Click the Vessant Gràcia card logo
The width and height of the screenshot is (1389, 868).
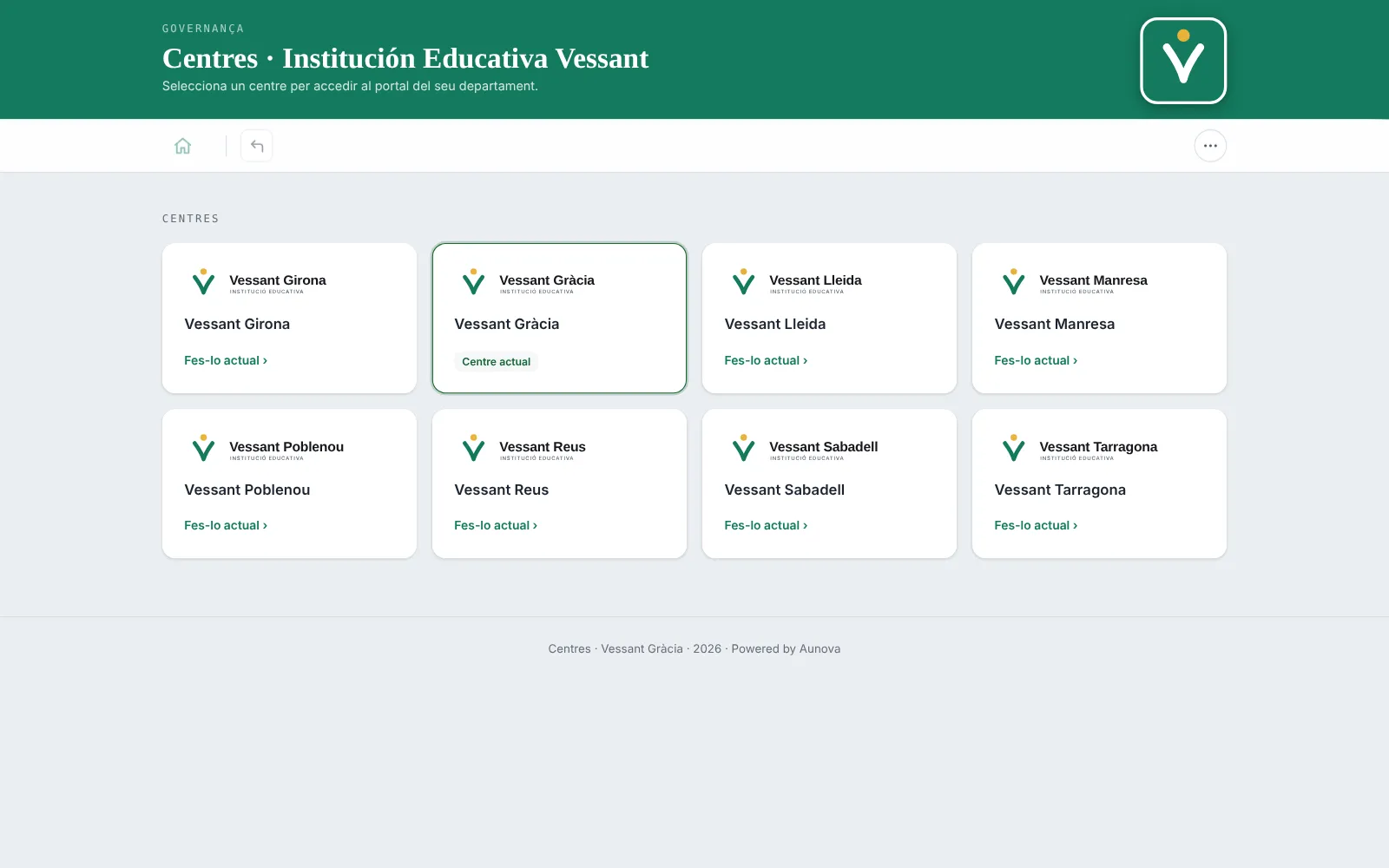528,282
